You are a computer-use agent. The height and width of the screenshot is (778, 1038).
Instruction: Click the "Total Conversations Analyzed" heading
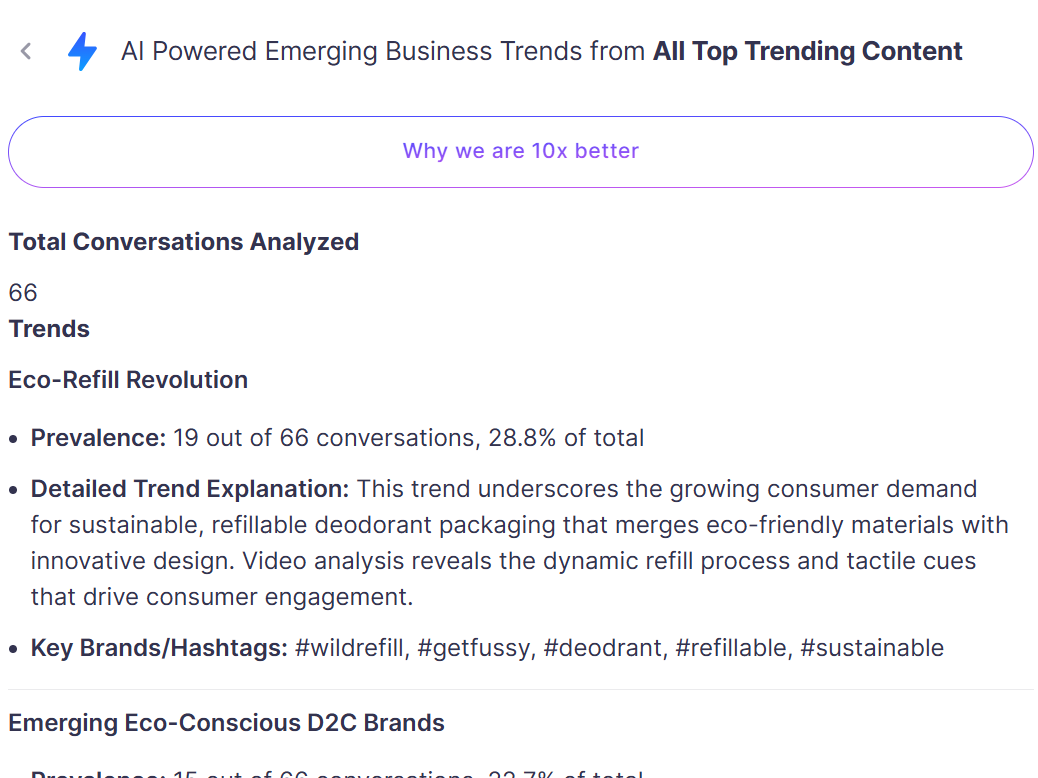pos(183,242)
